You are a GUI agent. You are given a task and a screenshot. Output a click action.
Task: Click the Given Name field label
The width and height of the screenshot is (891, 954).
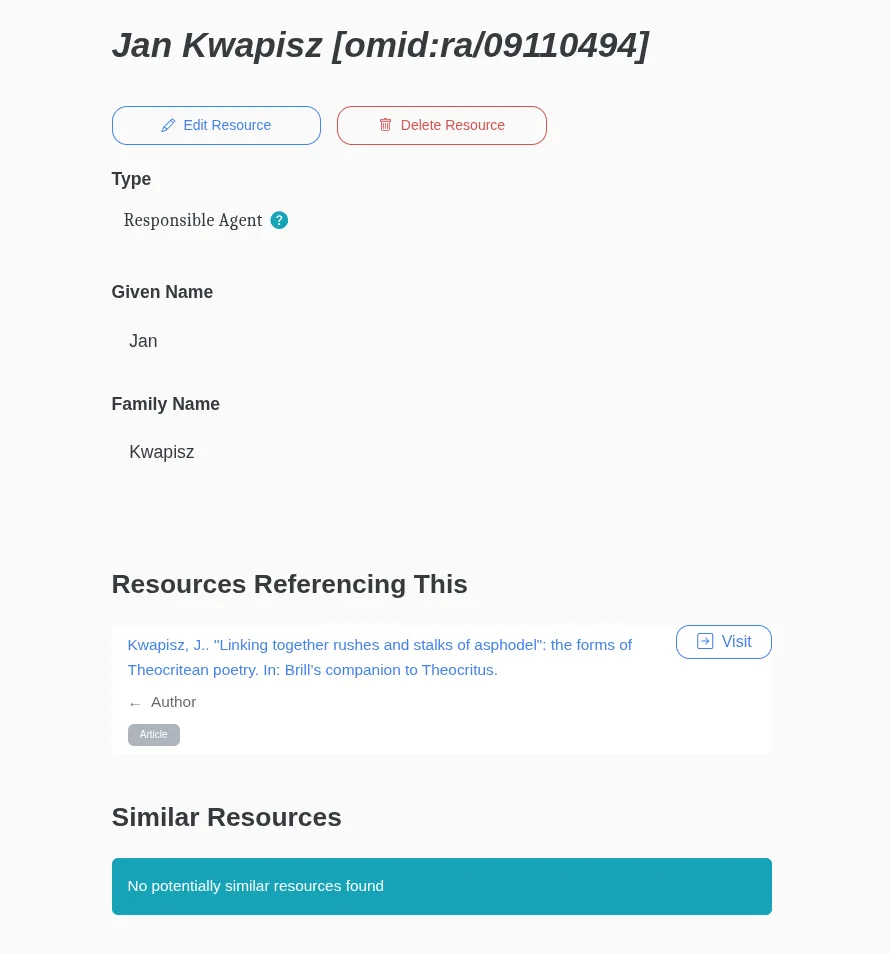pyautogui.click(x=162, y=292)
